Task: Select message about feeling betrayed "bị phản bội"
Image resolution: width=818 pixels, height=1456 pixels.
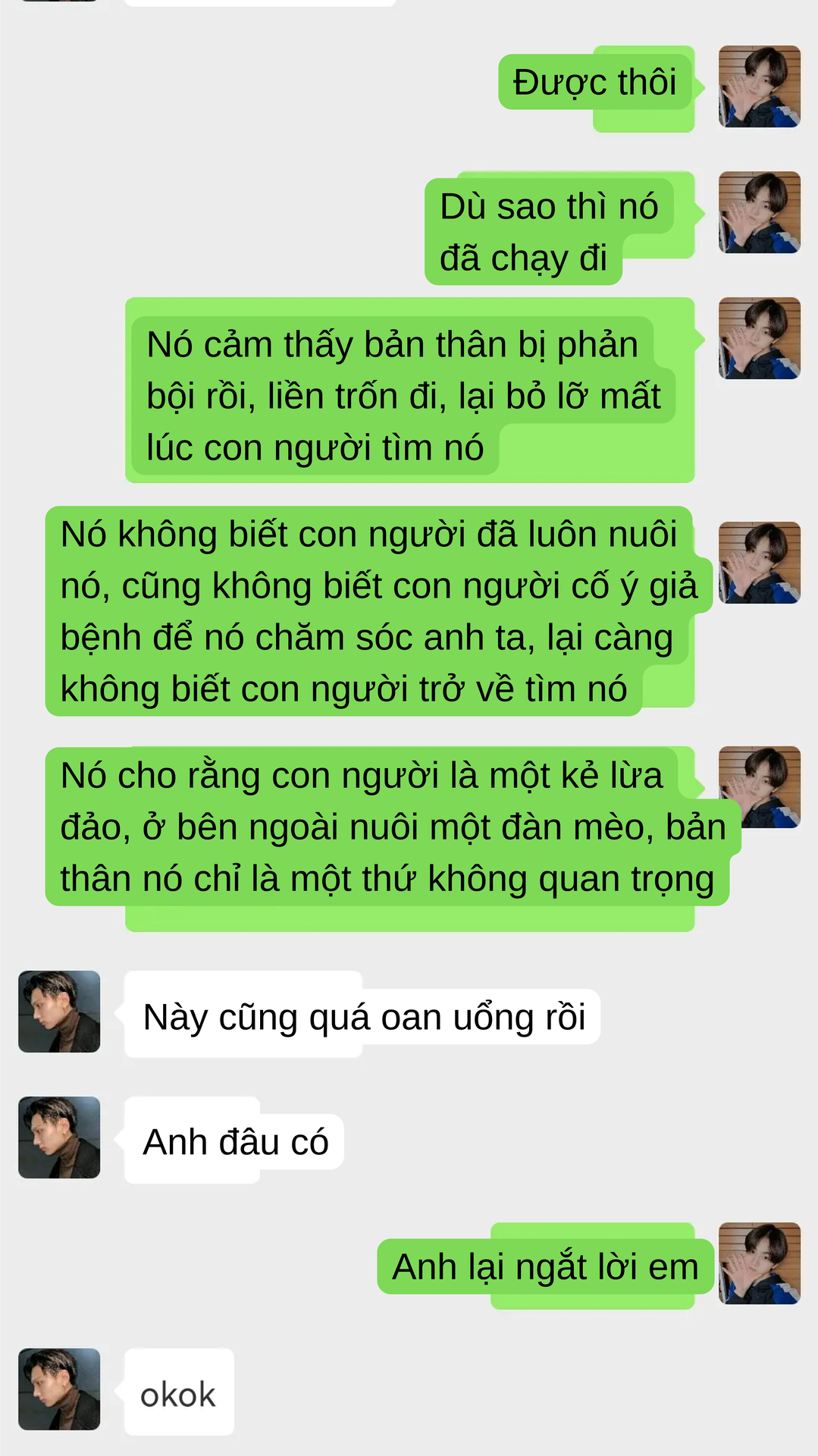Action: (409, 391)
